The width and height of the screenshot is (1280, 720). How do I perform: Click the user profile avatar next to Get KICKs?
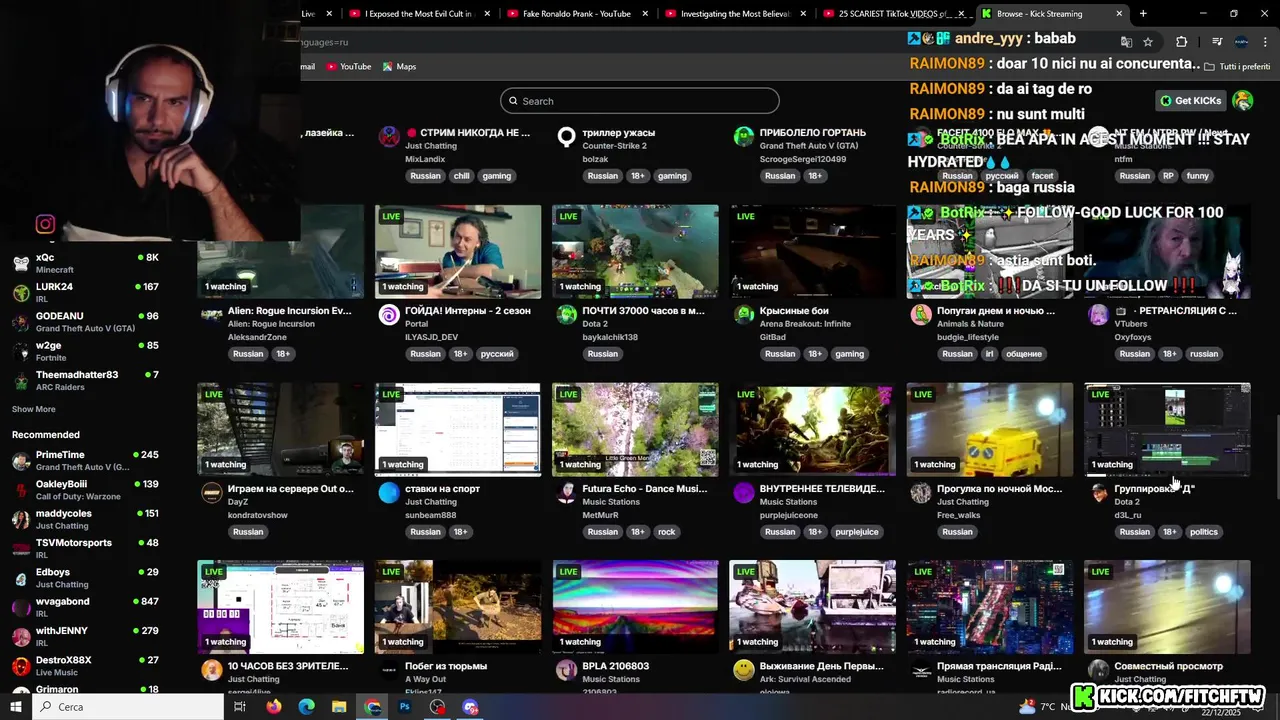[x=1243, y=100]
